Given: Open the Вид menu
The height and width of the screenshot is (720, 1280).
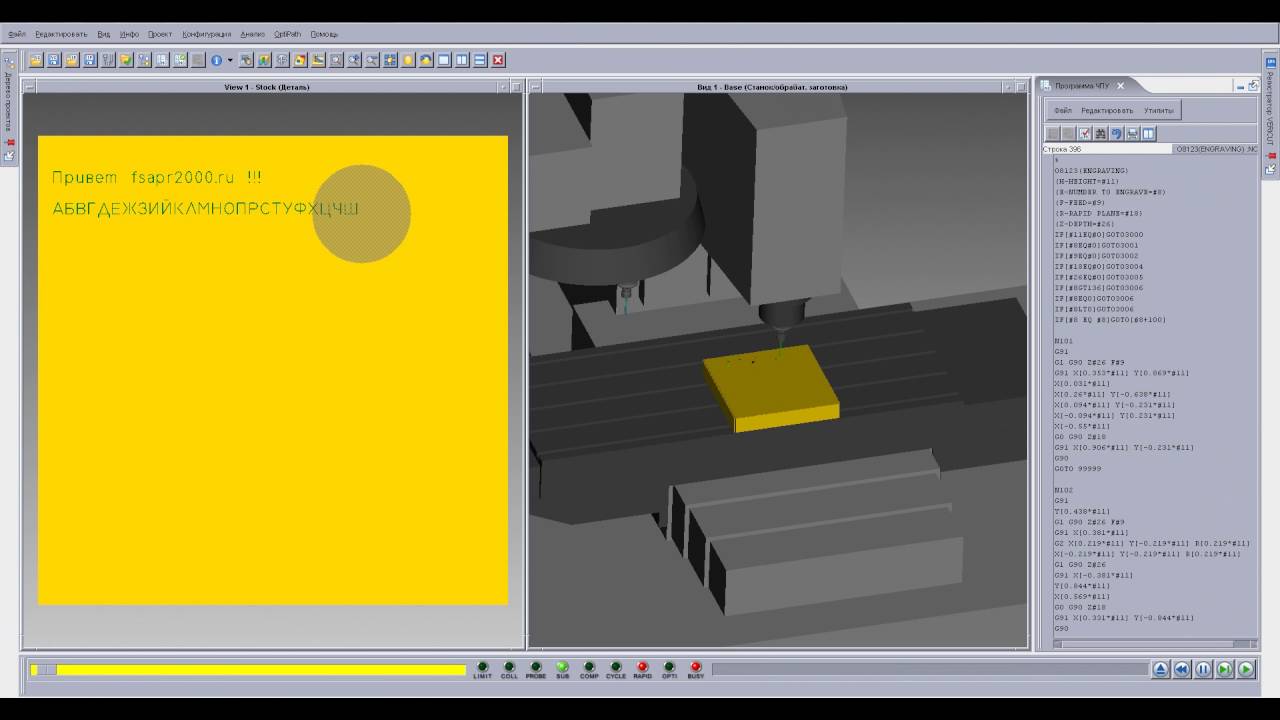Looking at the screenshot, I should tap(103, 34).
